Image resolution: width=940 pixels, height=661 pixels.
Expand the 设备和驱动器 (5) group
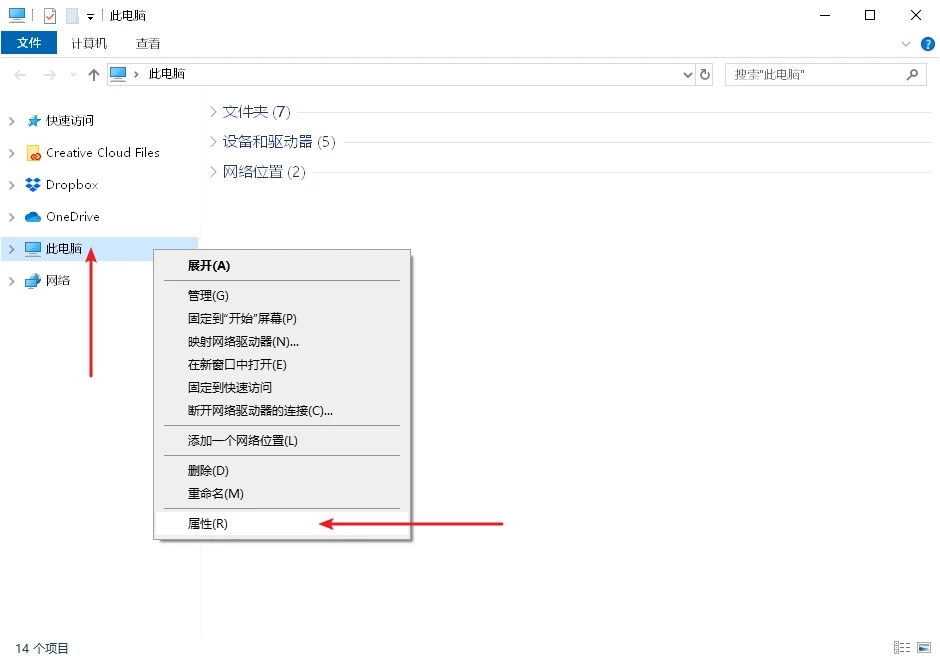coord(213,141)
